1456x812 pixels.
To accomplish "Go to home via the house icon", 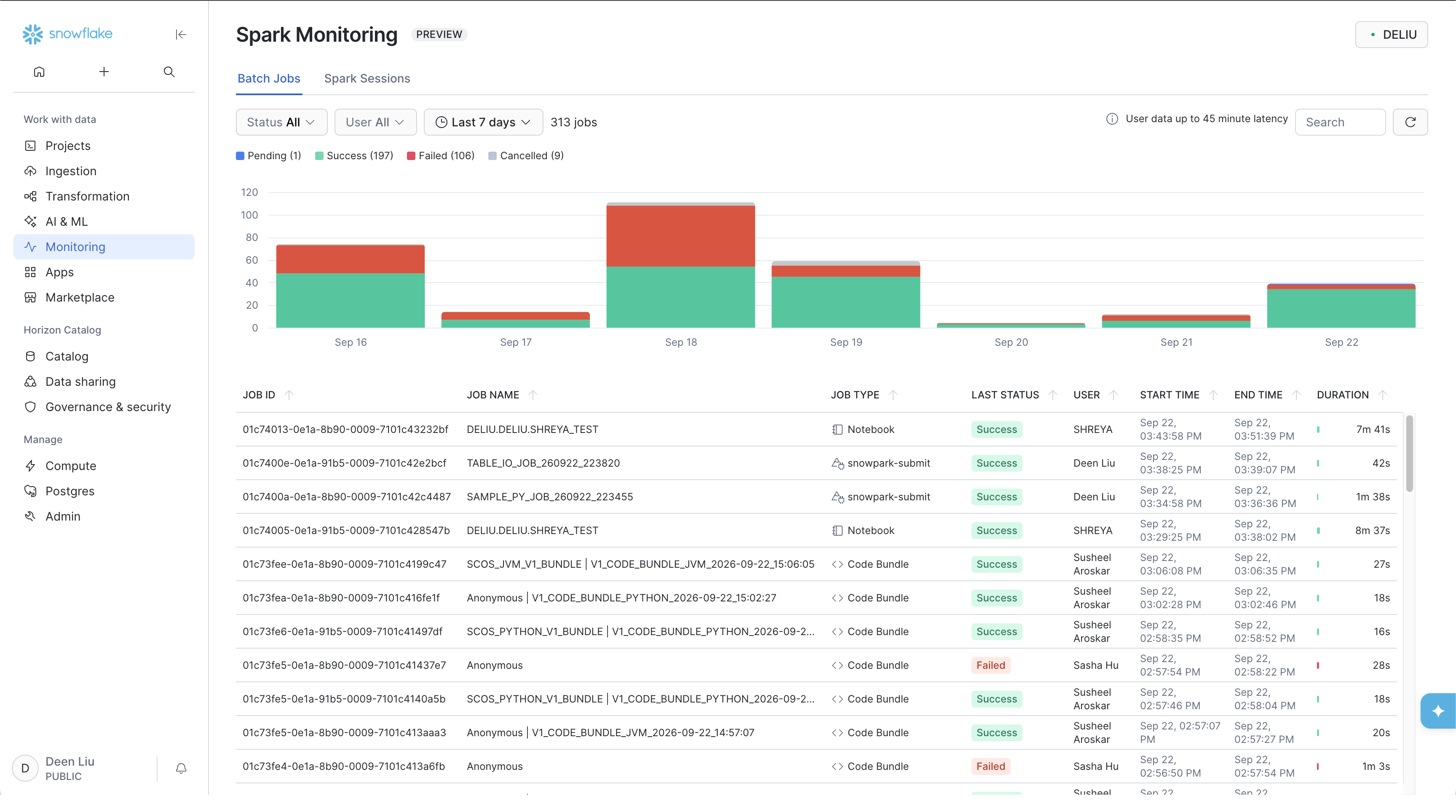I will click(39, 72).
